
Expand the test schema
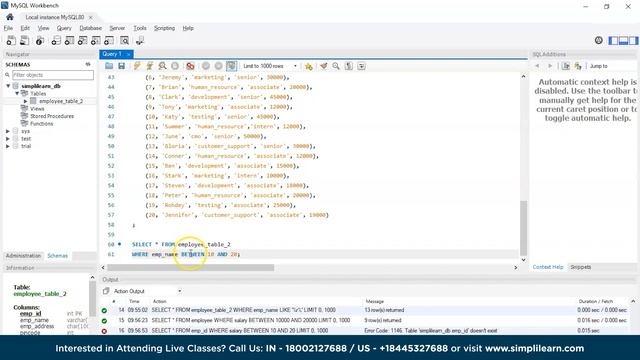click(8, 138)
